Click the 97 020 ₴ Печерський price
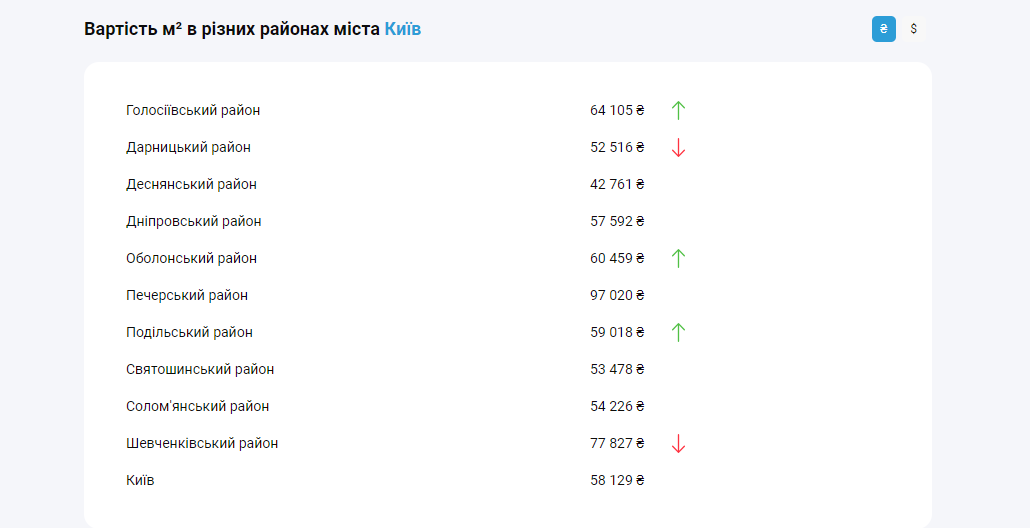The image size is (1030, 528). point(617,295)
